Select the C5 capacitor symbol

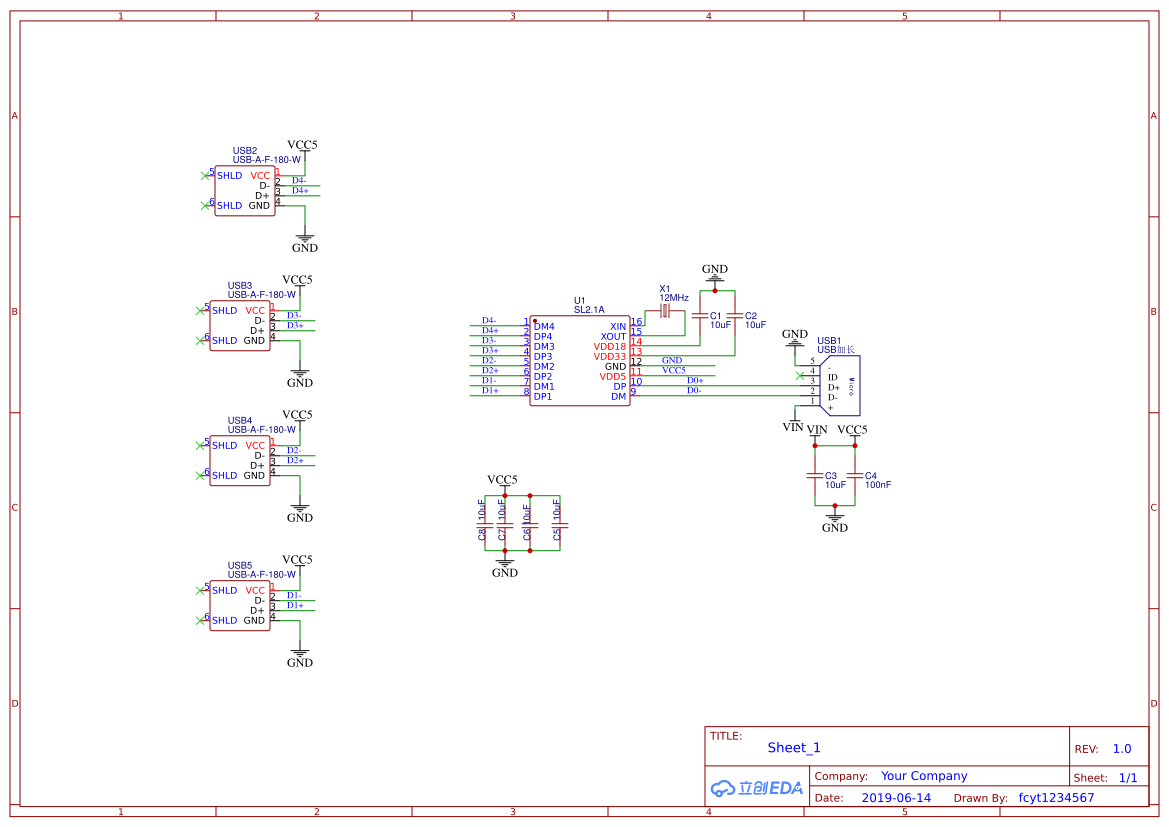click(560, 525)
